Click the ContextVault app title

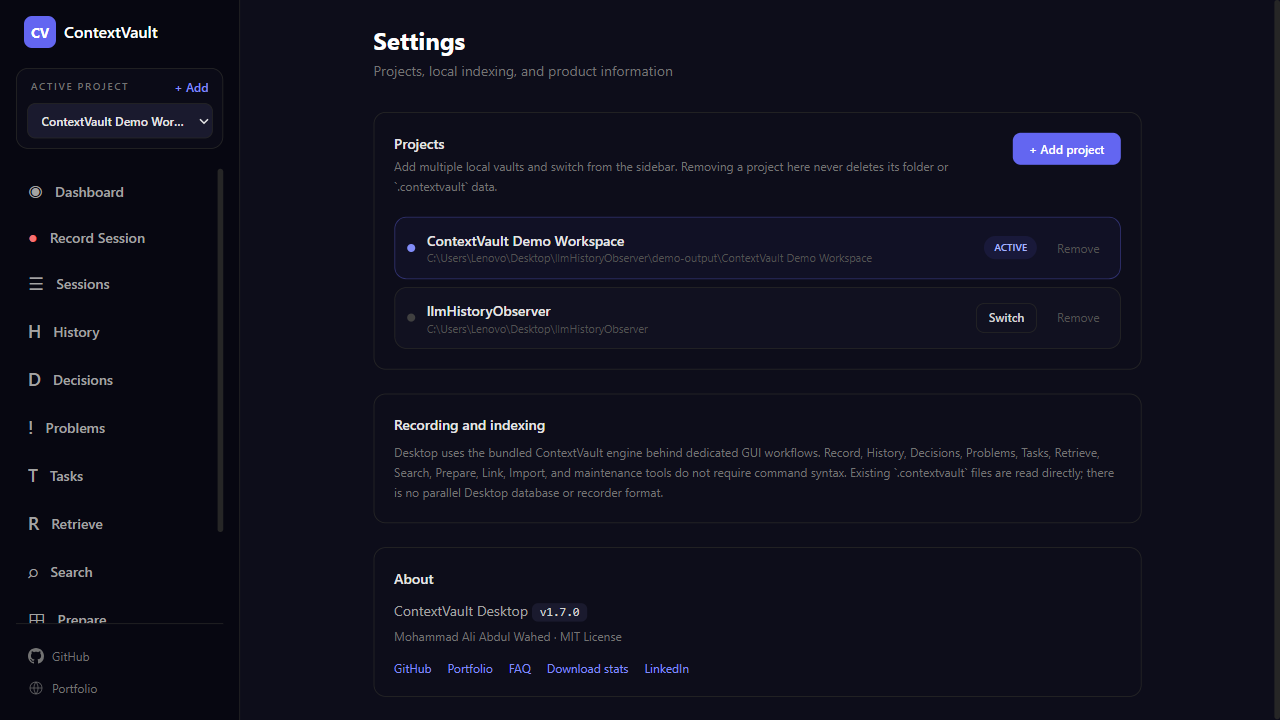[111, 32]
